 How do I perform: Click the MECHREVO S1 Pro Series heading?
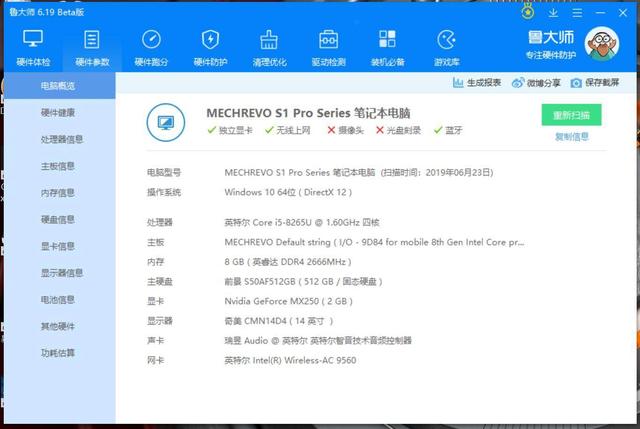[x=308, y=113]
